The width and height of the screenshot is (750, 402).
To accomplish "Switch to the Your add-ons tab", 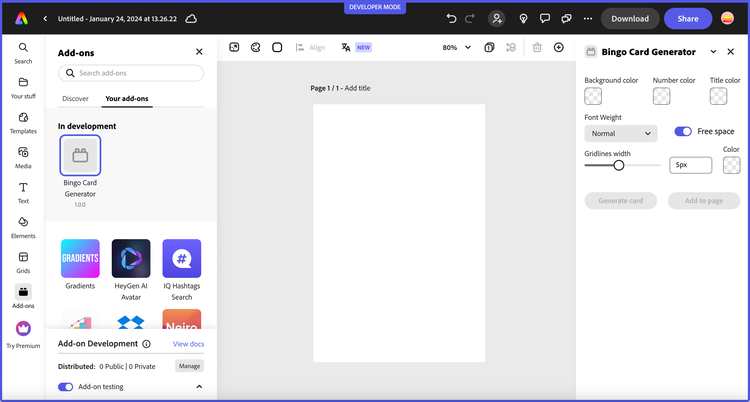I will tap(127, 99).
